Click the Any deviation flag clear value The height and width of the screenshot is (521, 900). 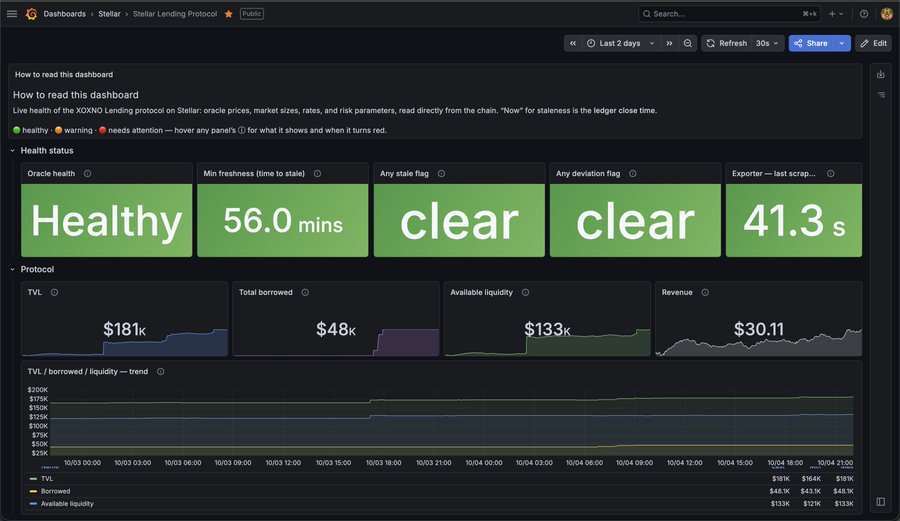tap(635, 221)
